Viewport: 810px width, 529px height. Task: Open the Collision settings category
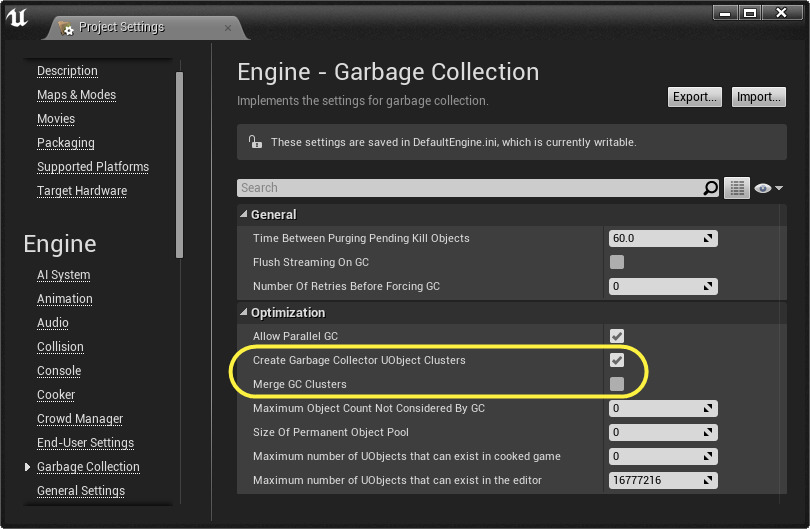60,347
